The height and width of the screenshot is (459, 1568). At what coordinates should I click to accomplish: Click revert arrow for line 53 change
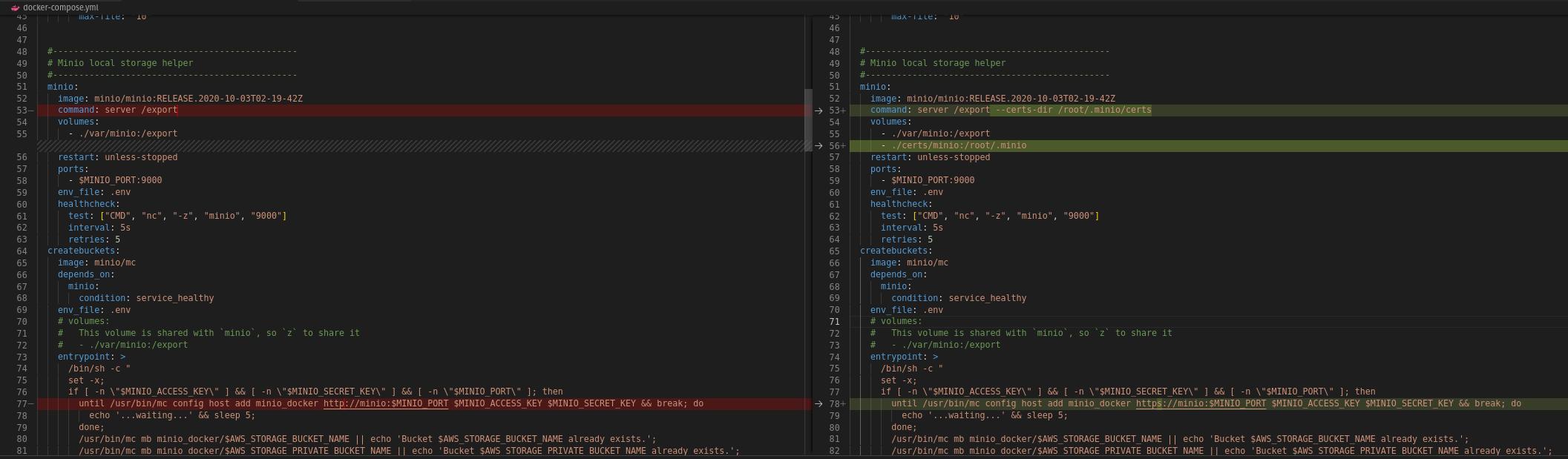click(819, 110)
